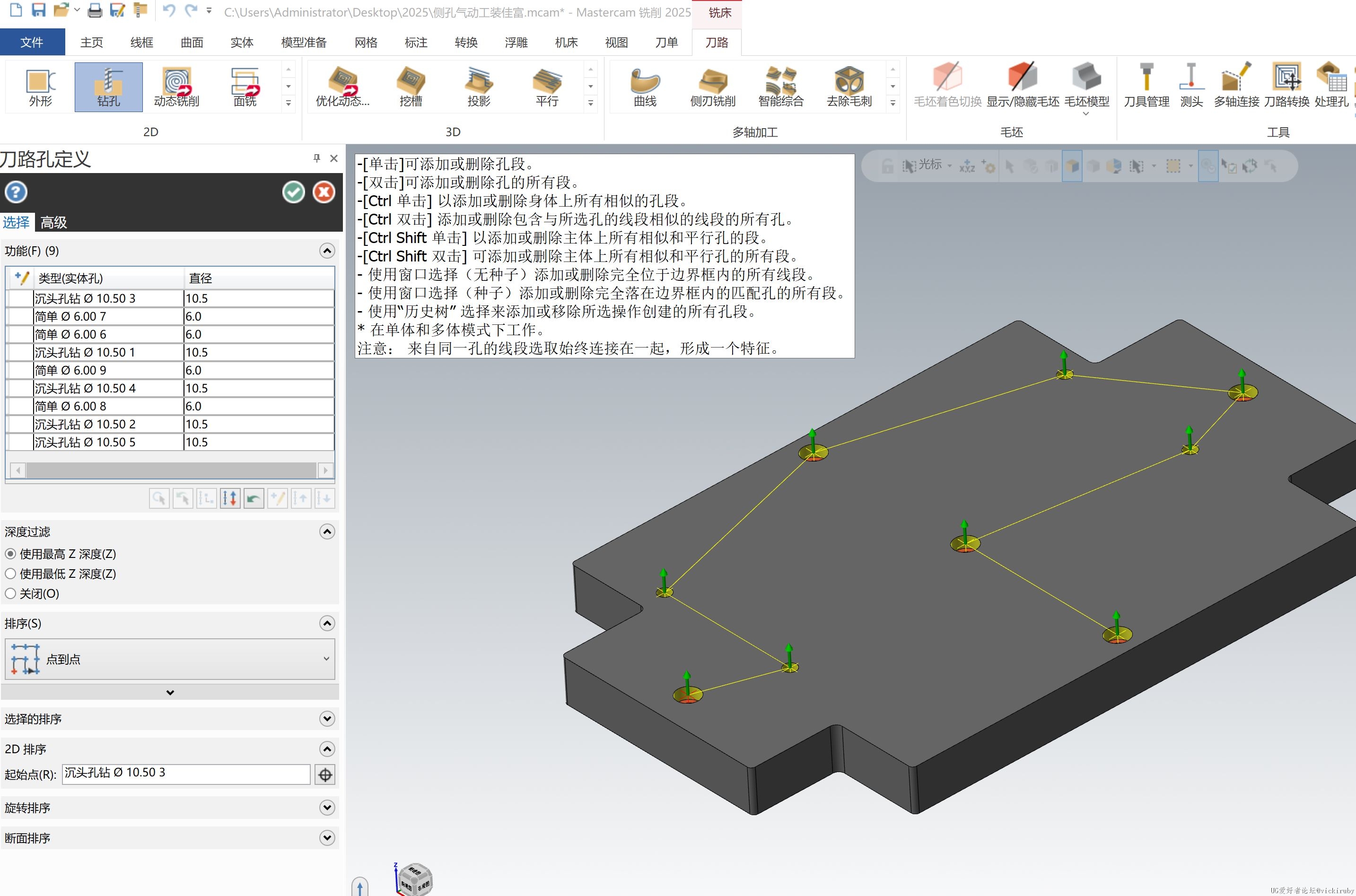This screenshot has height=896, width=1356.
Task: Open the 动态铣削 dynamic mill toolpath
Action: point(176,87)
